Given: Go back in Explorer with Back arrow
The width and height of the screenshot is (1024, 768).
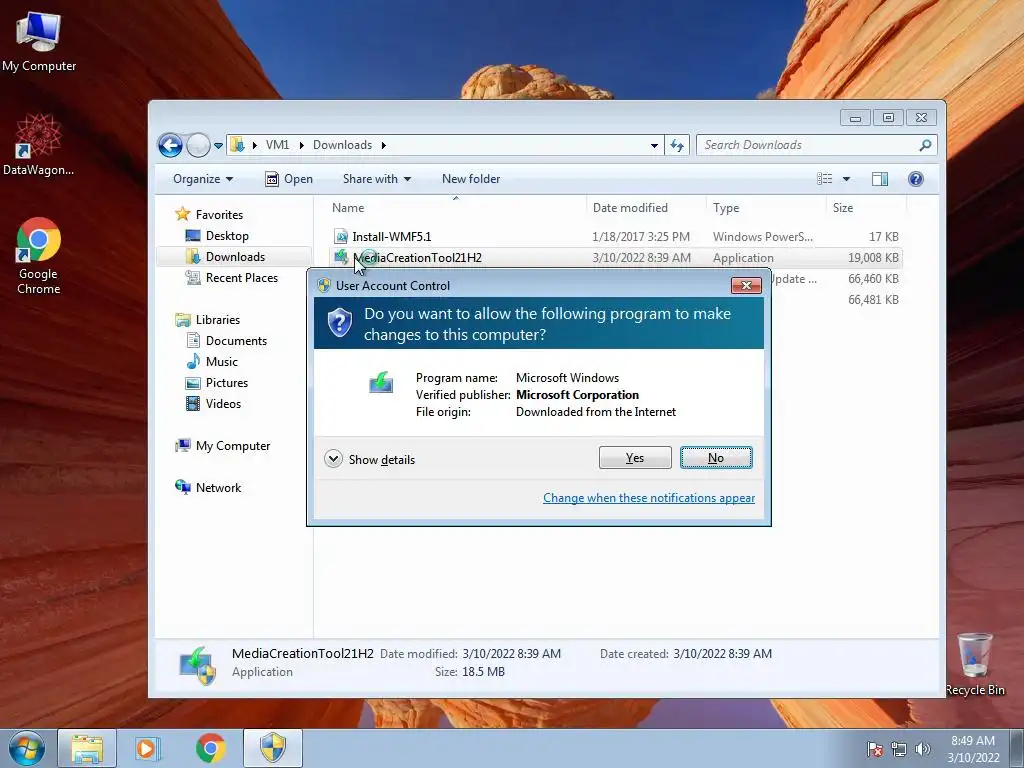Looking at the screenshot, I should tap(170, 145).
